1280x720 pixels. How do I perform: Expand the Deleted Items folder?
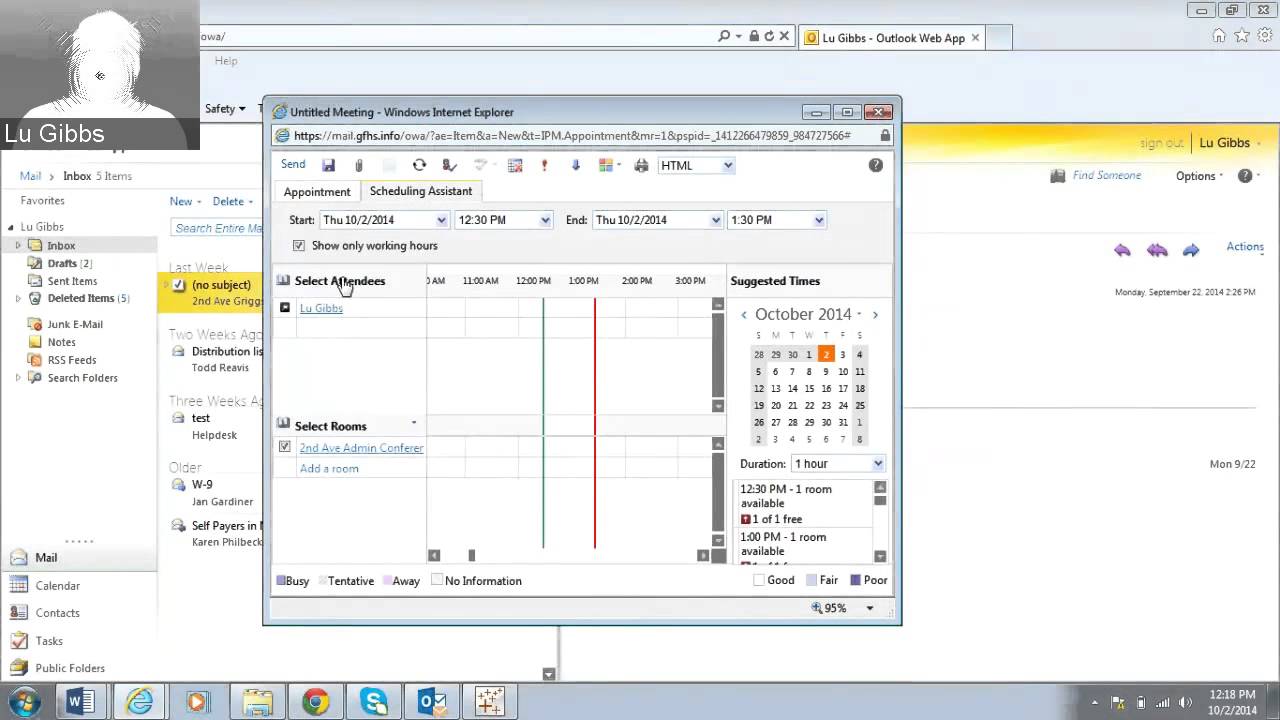pyautogui.click(x=18, y=299)
